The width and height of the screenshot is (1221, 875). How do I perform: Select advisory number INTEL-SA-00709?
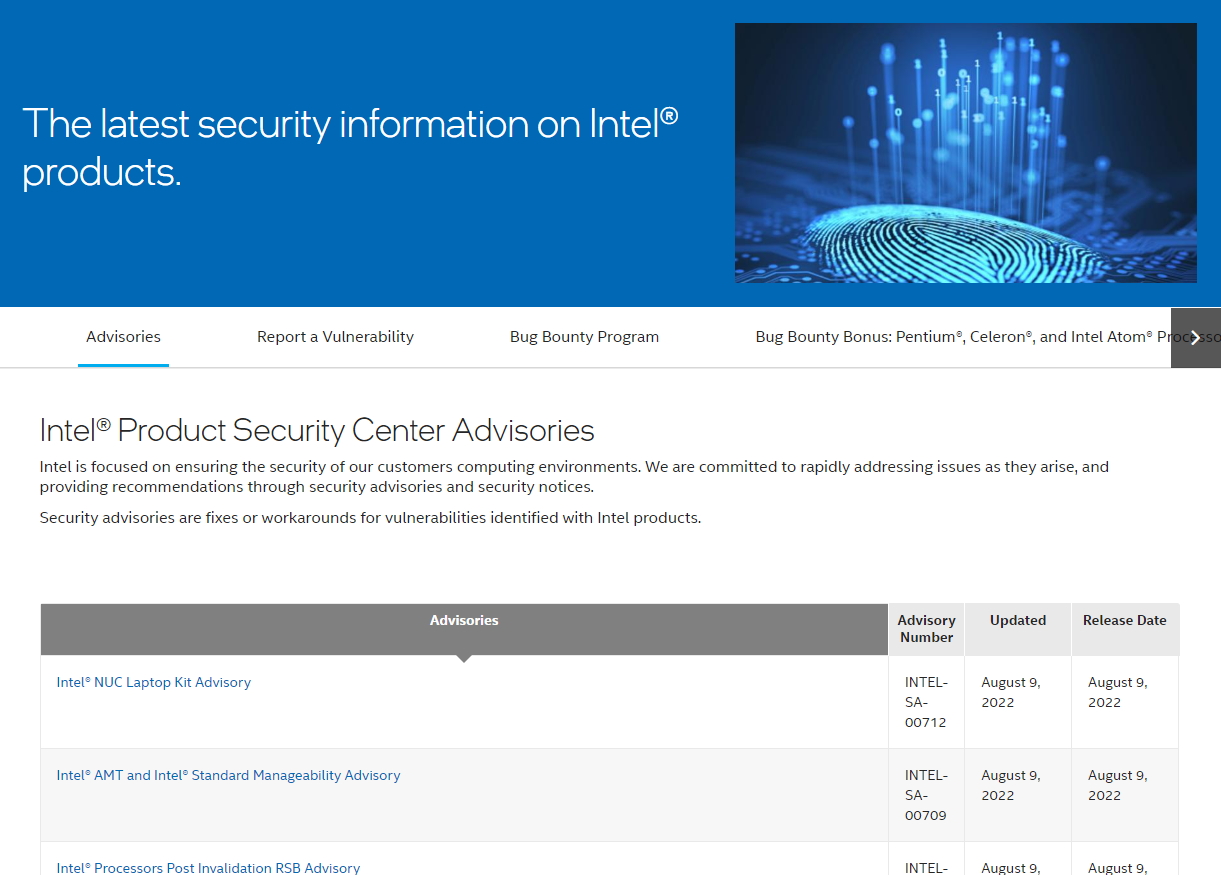click(x=925, y=795)
